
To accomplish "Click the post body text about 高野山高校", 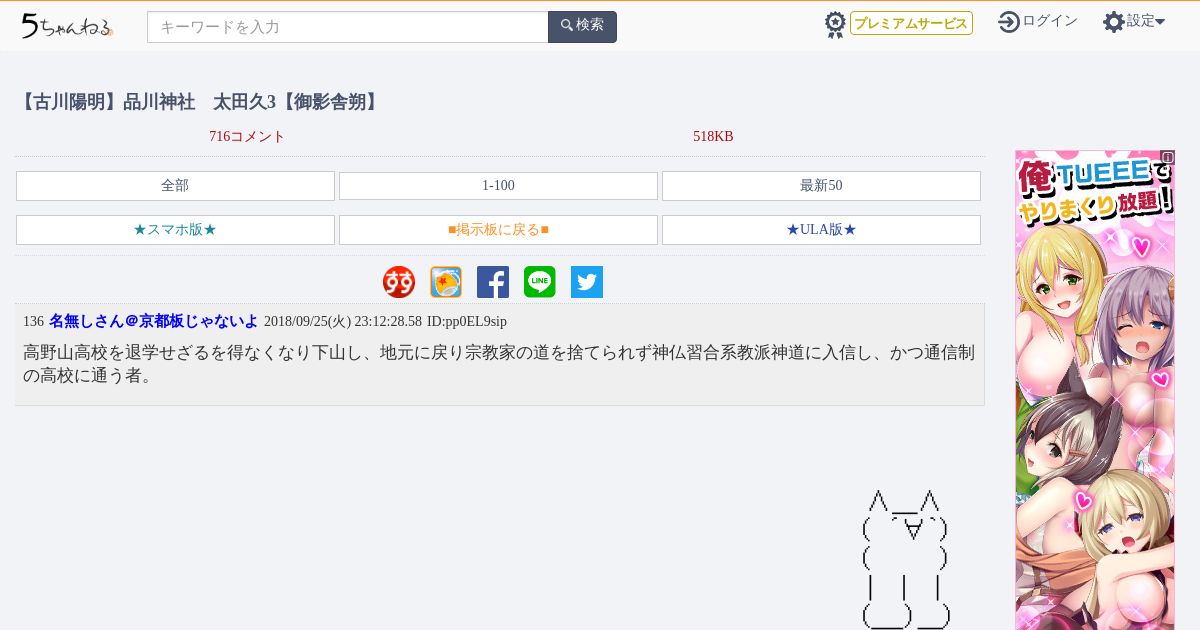I will coord(499,364).
